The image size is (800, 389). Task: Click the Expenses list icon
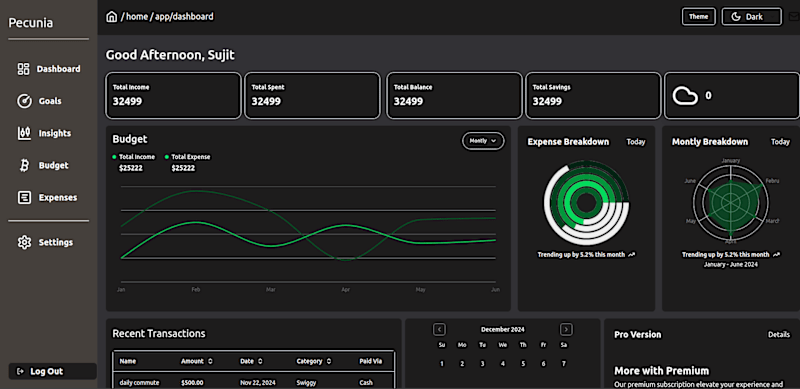pos(24,198)
